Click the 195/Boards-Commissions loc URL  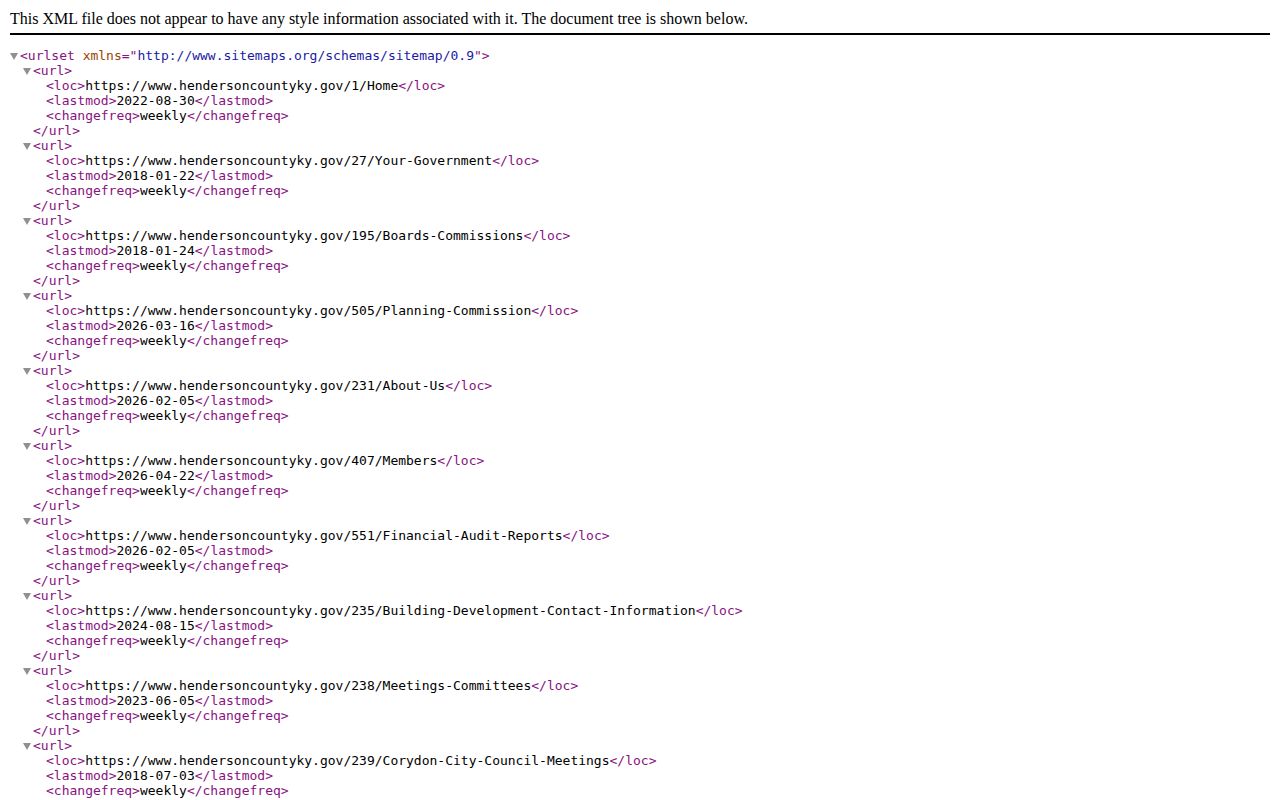[305, 236]
